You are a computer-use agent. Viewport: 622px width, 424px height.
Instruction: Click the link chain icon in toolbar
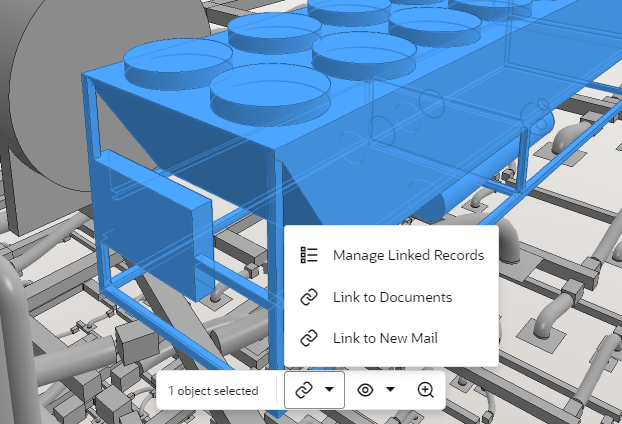pos(304,390)
